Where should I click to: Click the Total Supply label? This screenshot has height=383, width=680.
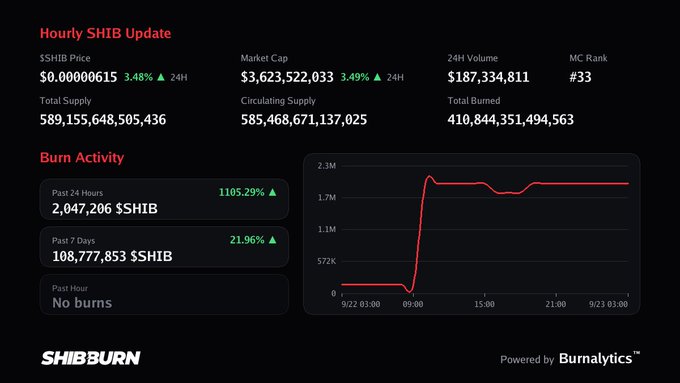(65, 101)
